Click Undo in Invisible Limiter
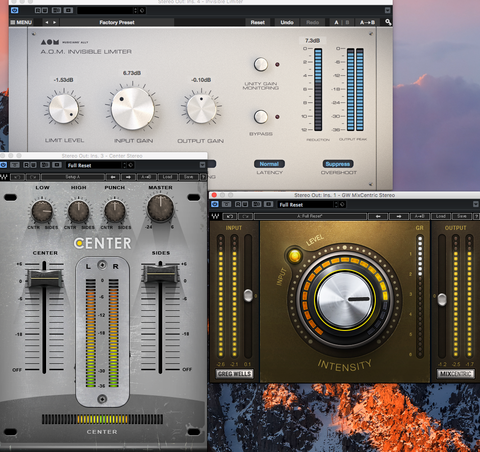Screen dimensions: 480x452 pyautogui.click(x=287, y=22)
